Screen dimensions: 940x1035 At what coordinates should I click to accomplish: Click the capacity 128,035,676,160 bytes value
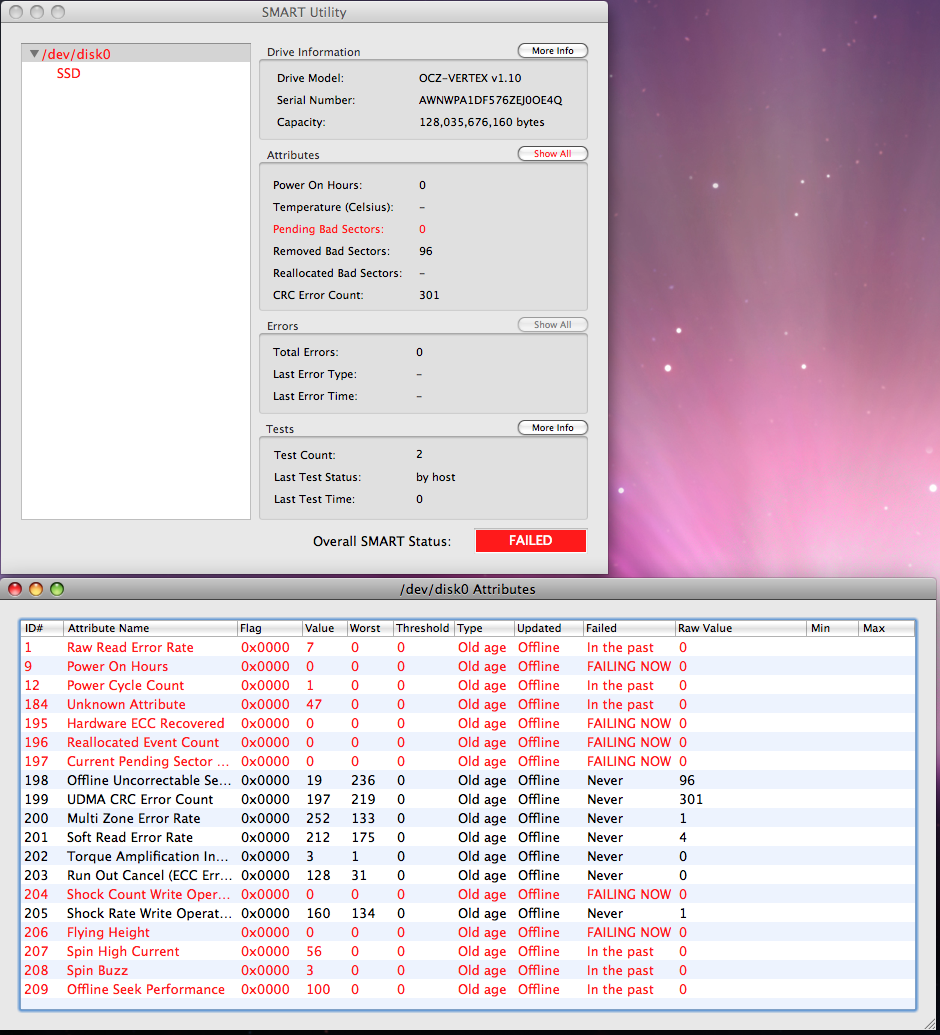482,122
